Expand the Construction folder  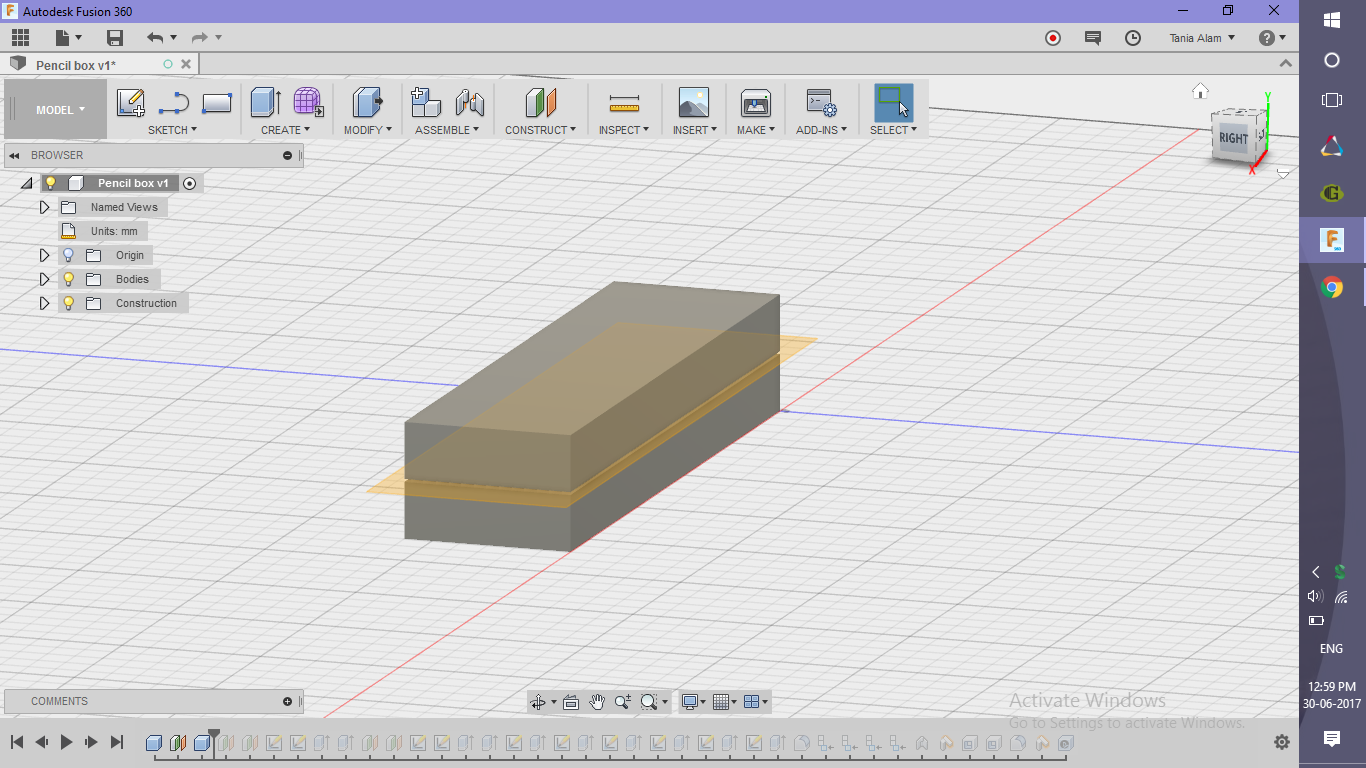[x=44, y=303]
